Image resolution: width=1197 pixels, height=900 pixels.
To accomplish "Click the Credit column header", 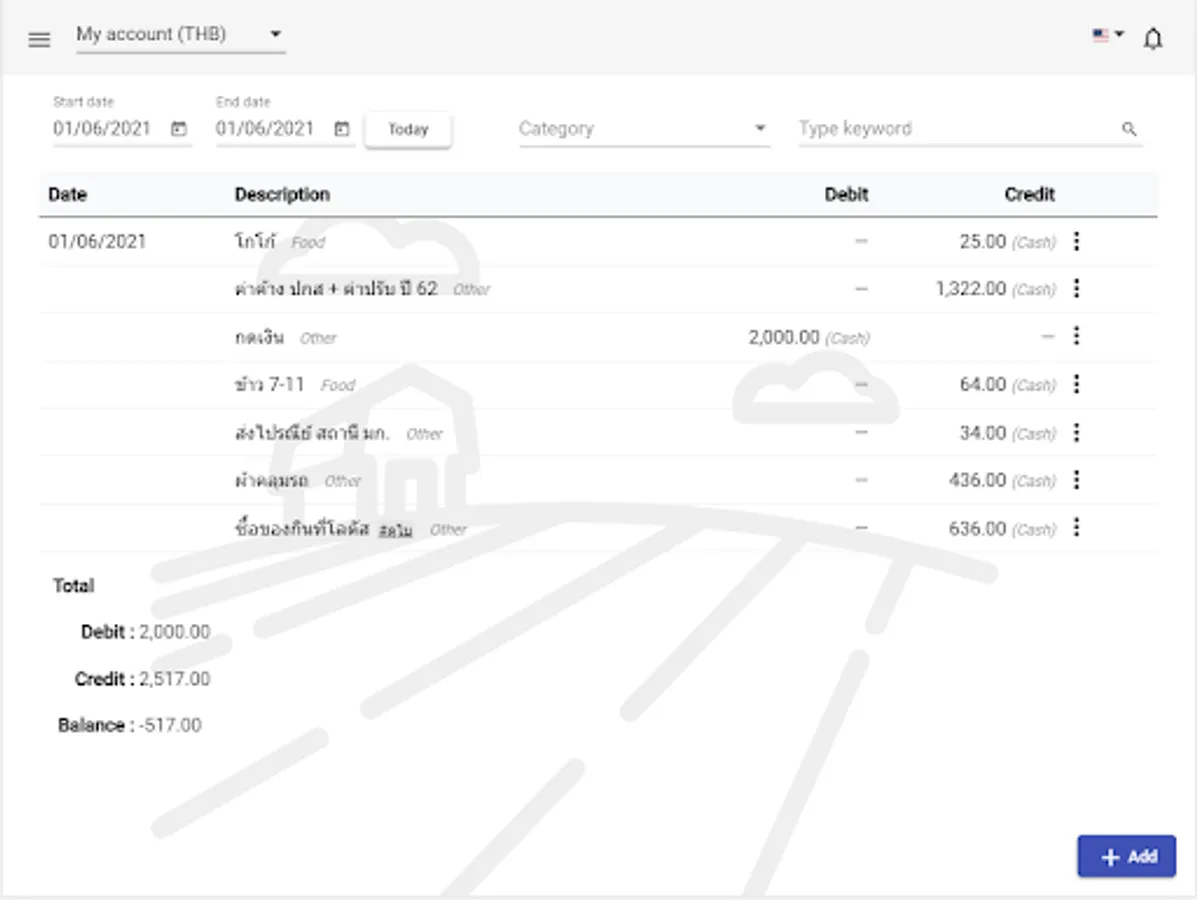I will (x=1030, y=195).
